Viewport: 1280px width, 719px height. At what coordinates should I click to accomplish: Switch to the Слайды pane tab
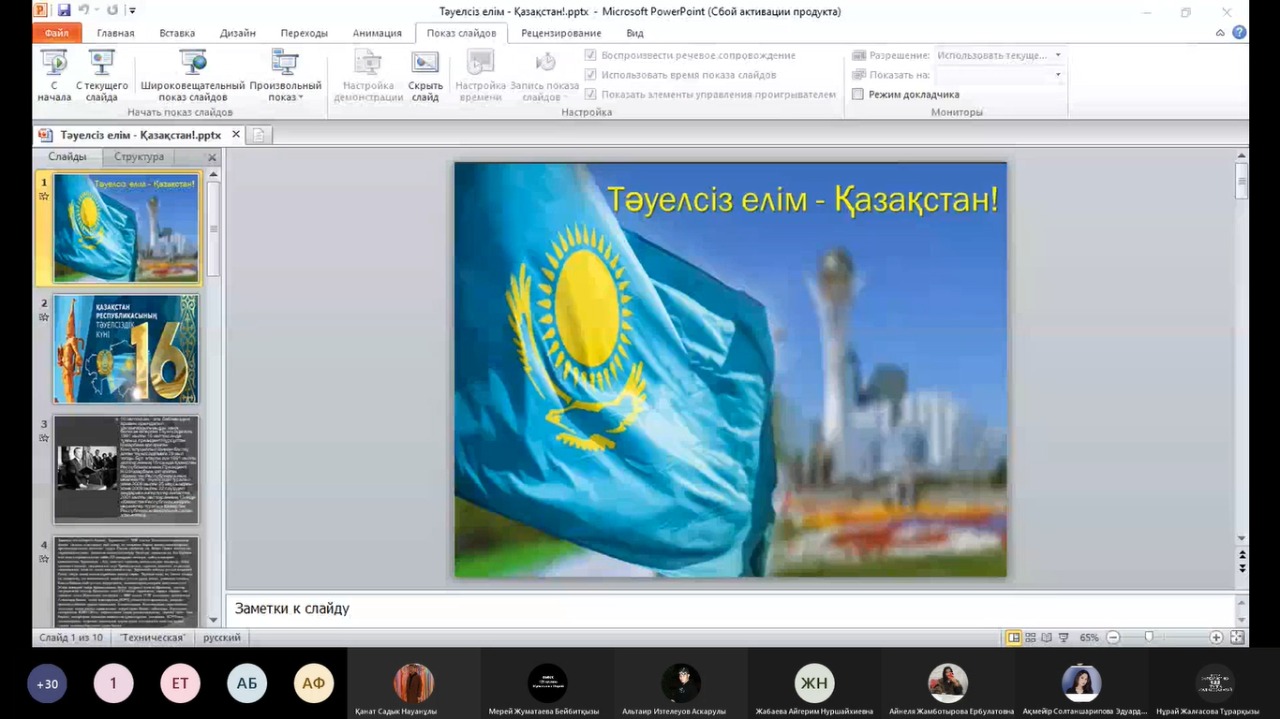coord(67,157)
